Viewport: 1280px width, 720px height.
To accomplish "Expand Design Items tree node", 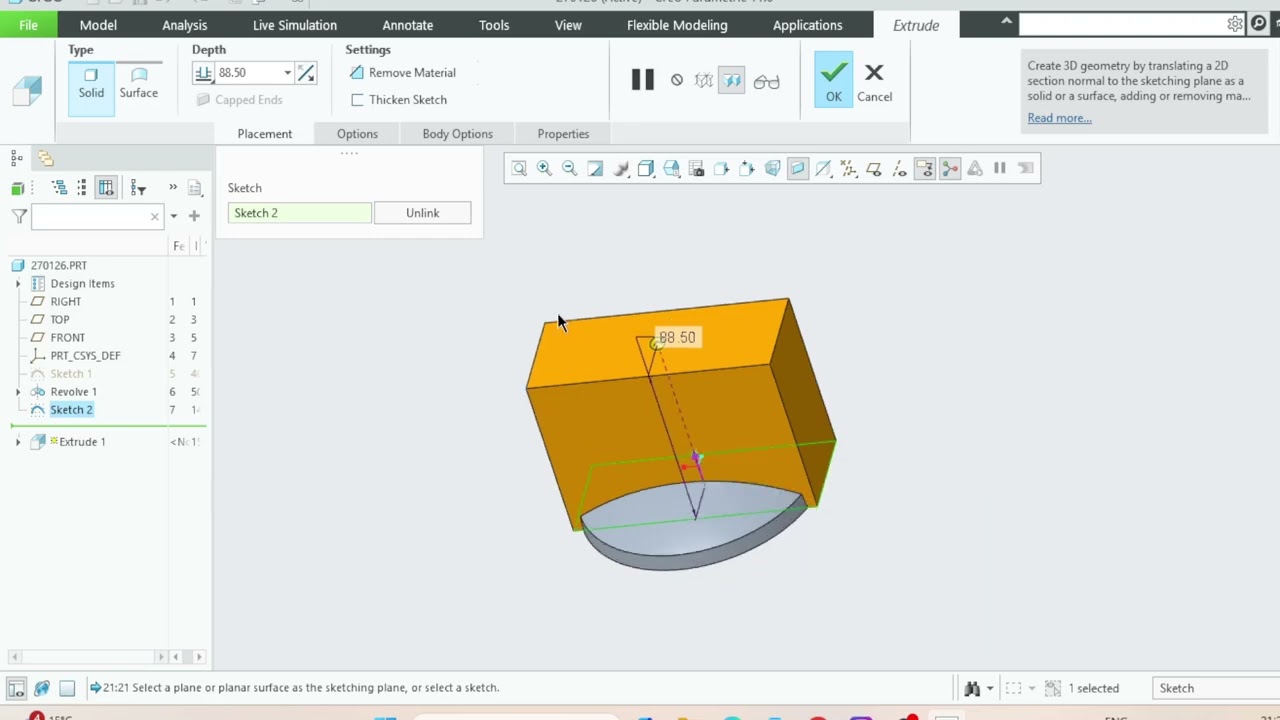I will [17, 284].
